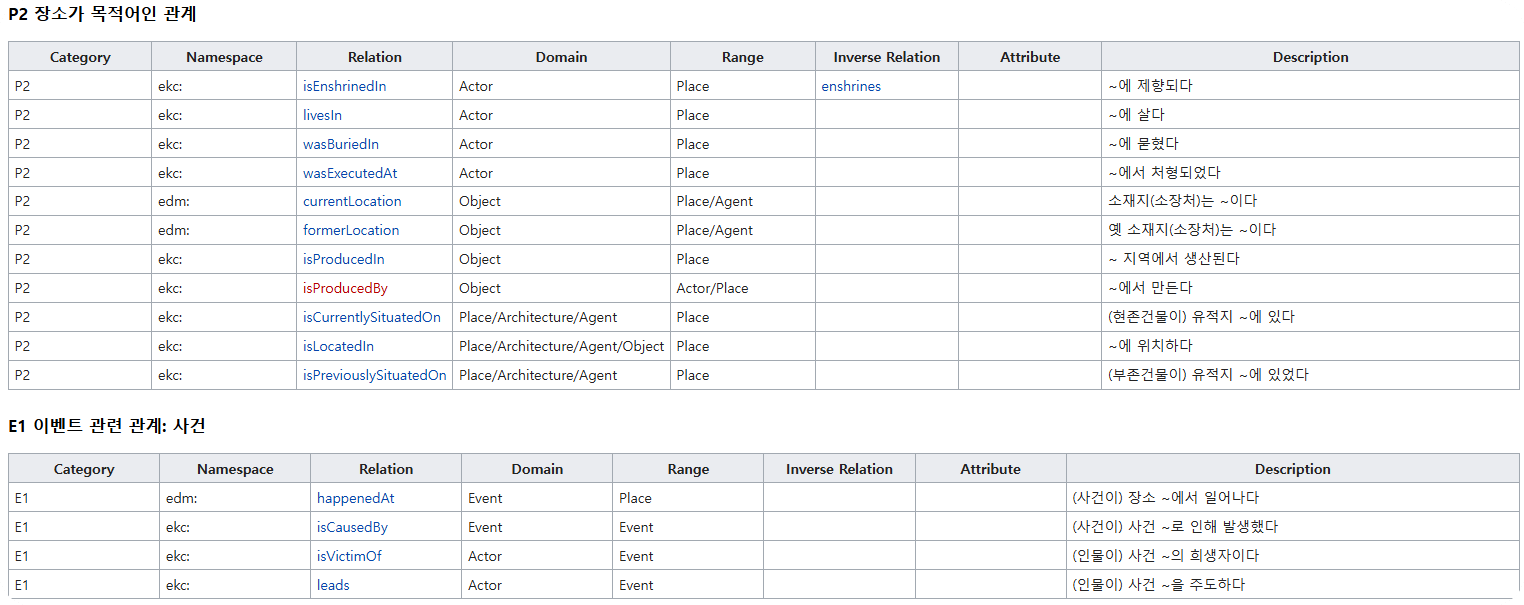The image size is (1524, 605).
Task: Open the isPreviouslySituatedOn link
Action: (x=374, y=375)
